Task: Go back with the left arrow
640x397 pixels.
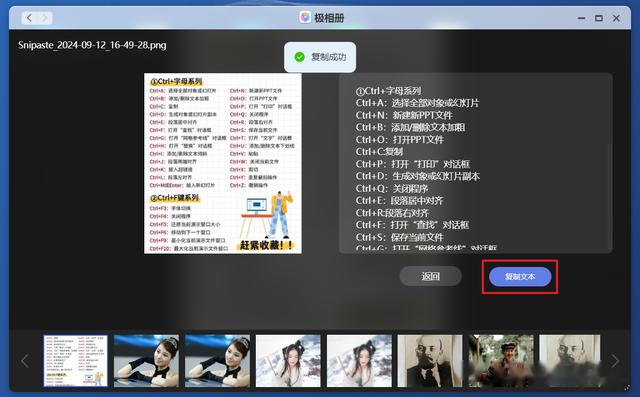Action: (29, 18)
